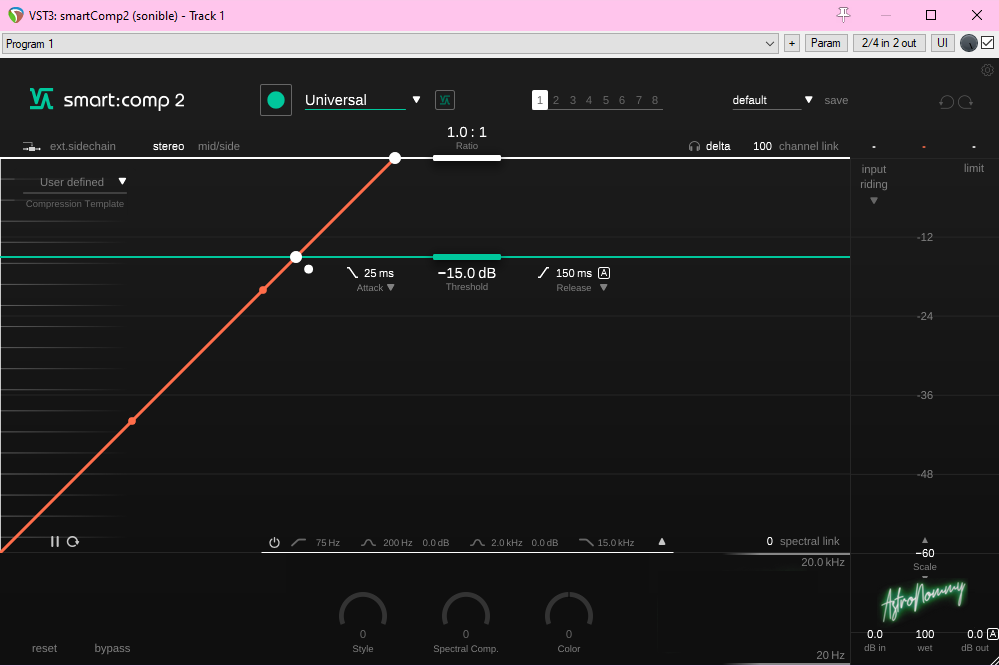Click the redo arrow icon

tap(966, 101)
